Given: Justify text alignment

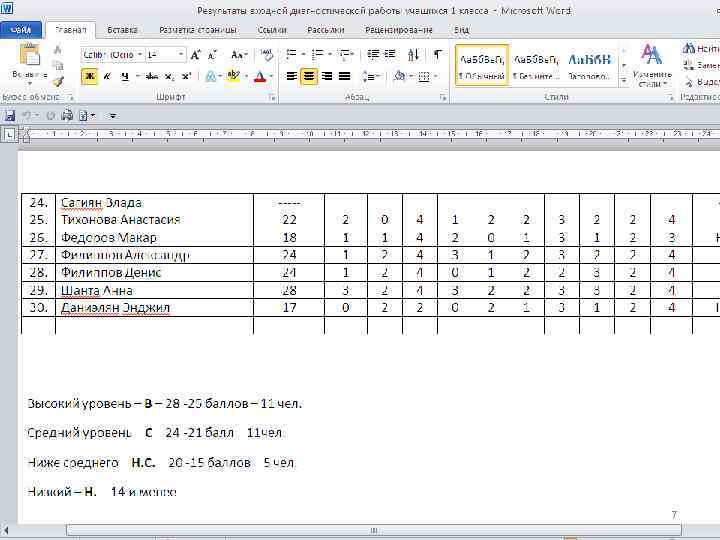Looking at the screenshot, I should click(x=344, y=76).
